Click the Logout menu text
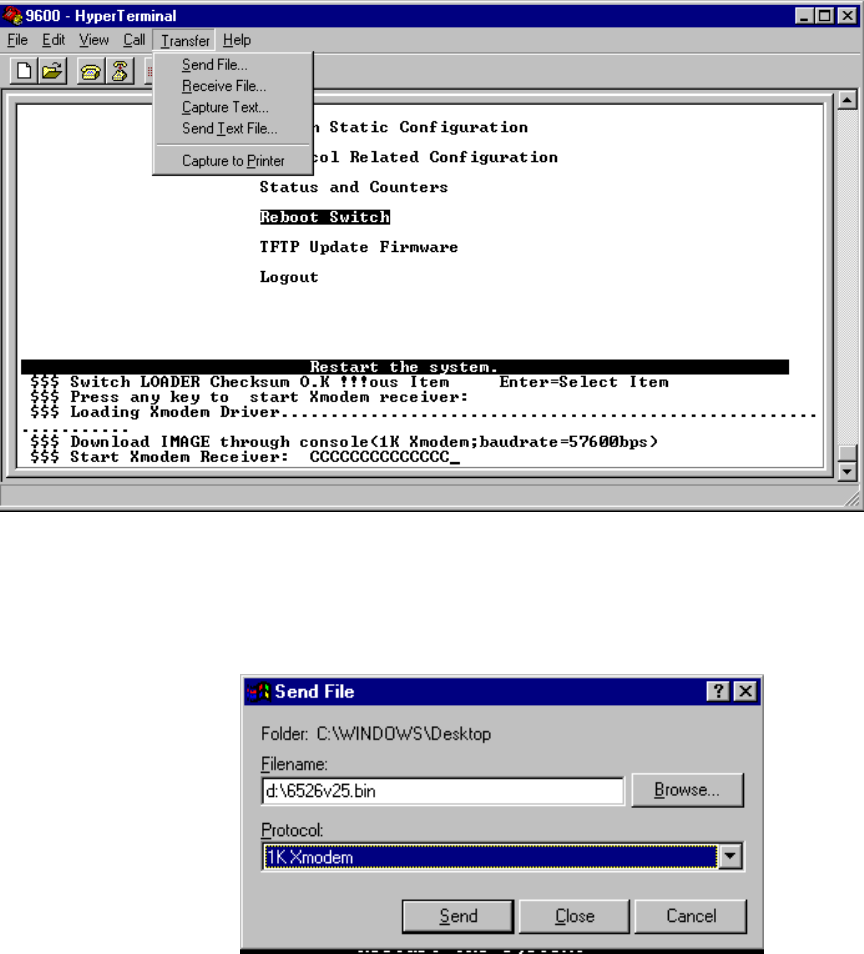 point(289,277)
